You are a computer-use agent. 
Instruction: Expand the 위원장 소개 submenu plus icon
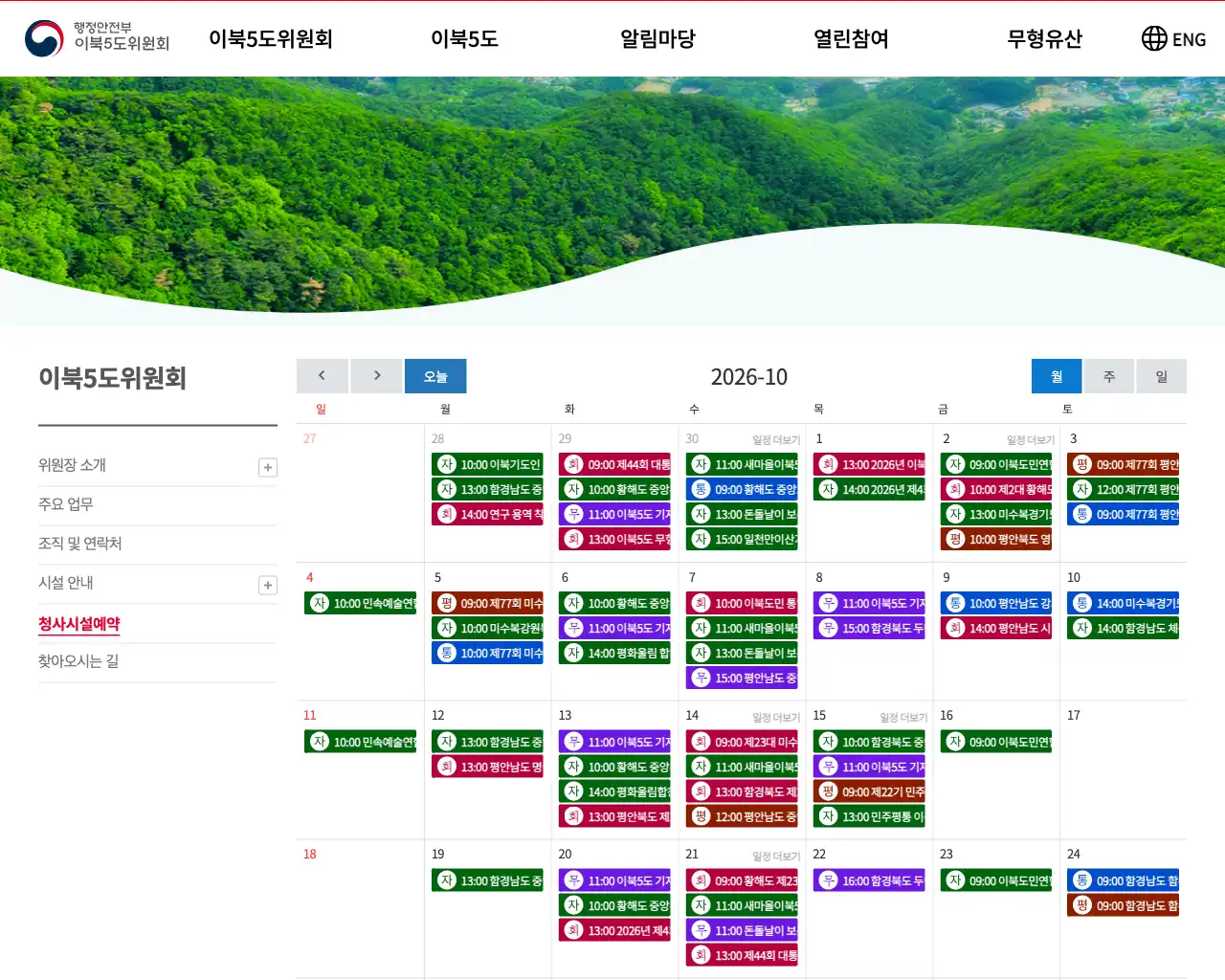point(268,467)
